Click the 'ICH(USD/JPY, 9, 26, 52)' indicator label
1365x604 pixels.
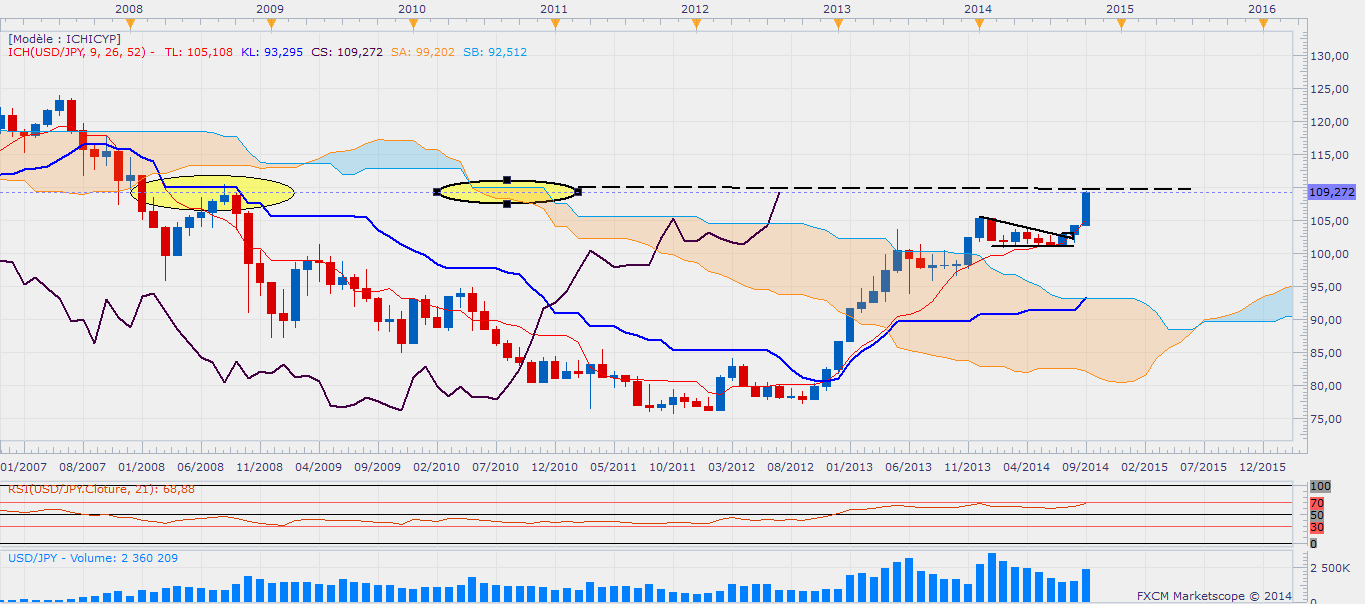[x=75, y=52]
